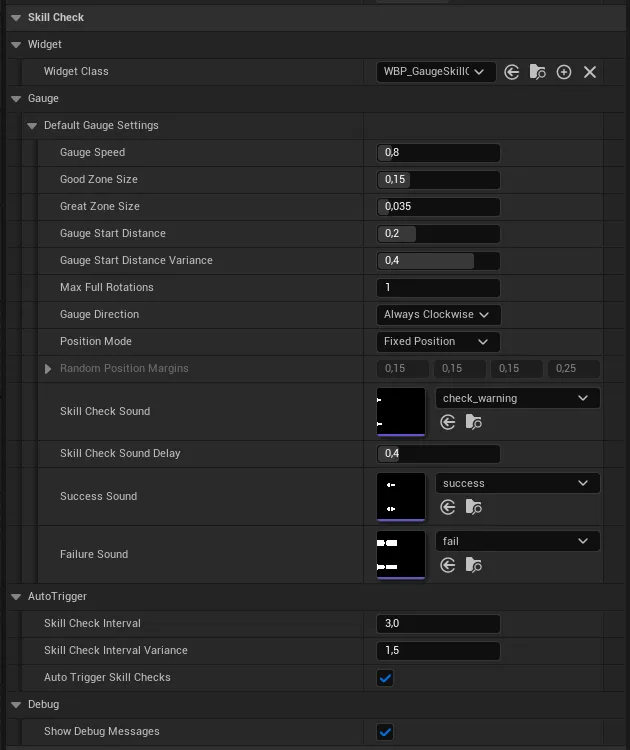Browse to fail sound asset
Screen dimensions: 630x750
click(474, 565)
